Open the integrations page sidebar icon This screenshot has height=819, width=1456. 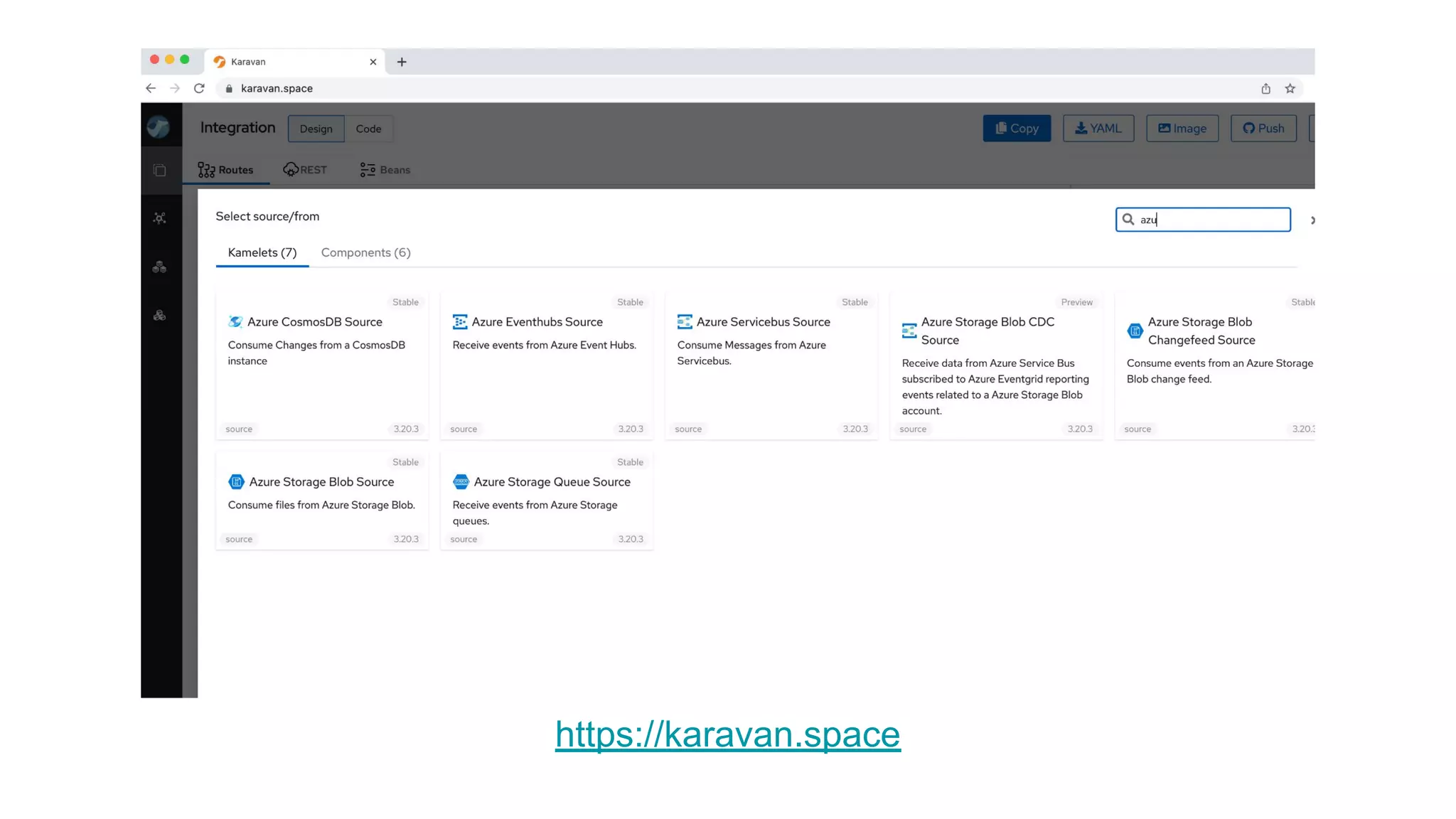click(x=160, y=171)
